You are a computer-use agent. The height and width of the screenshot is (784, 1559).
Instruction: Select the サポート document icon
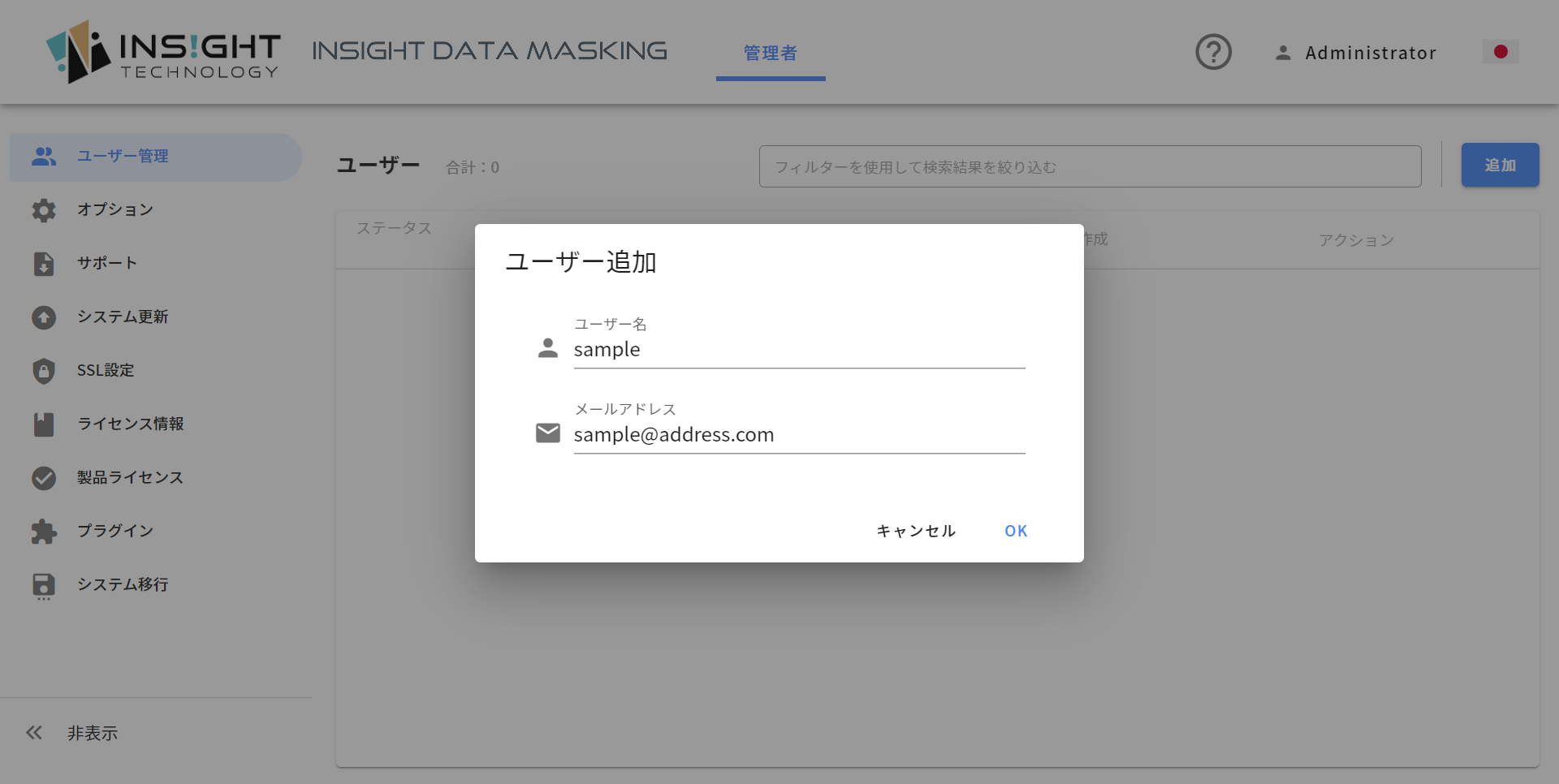[x=44, y=264]
